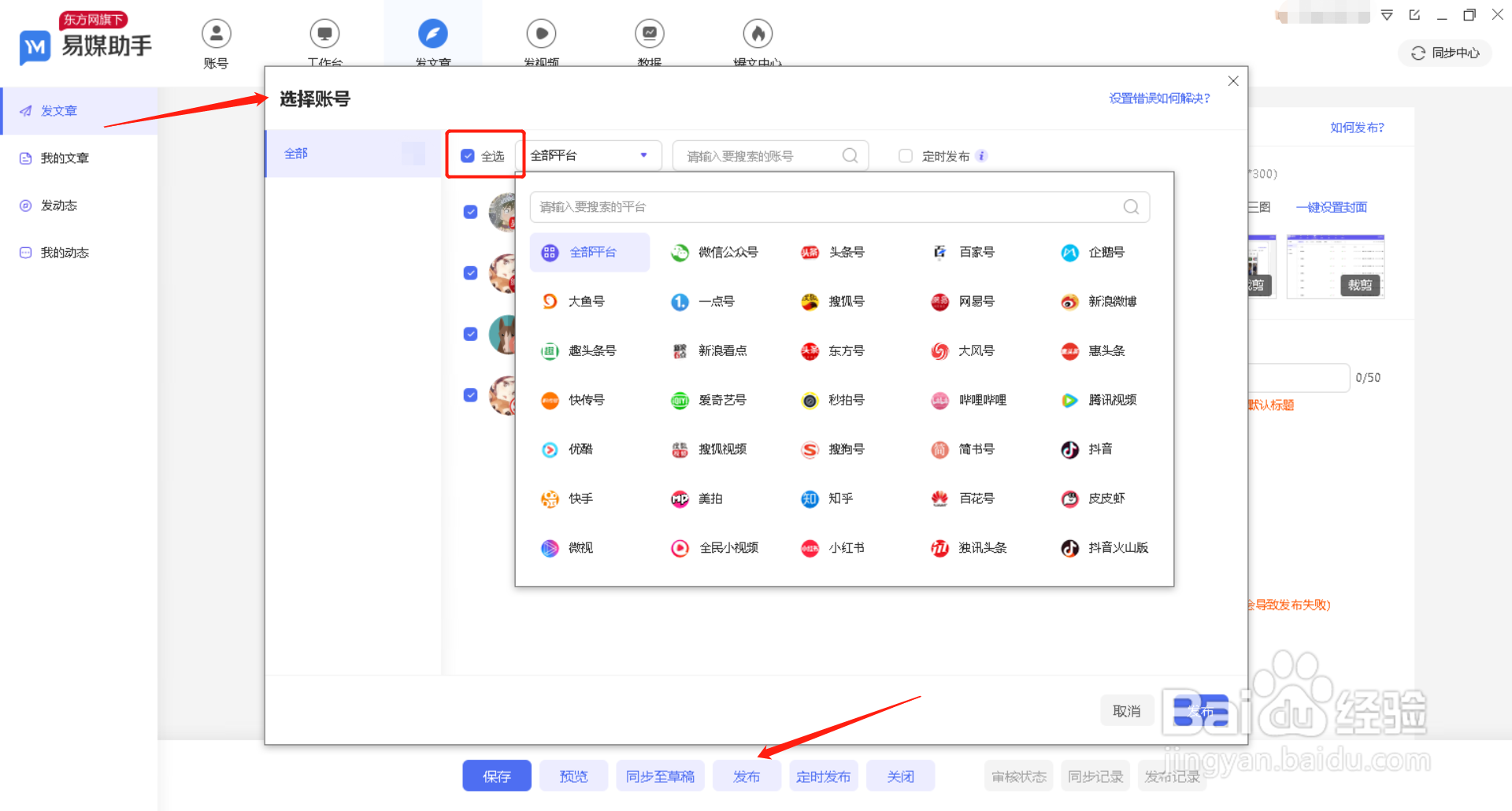Select 抖音火山版 platform
Screen dimensions: 1512x811
pyautogui.click(x=1104, y=548)
